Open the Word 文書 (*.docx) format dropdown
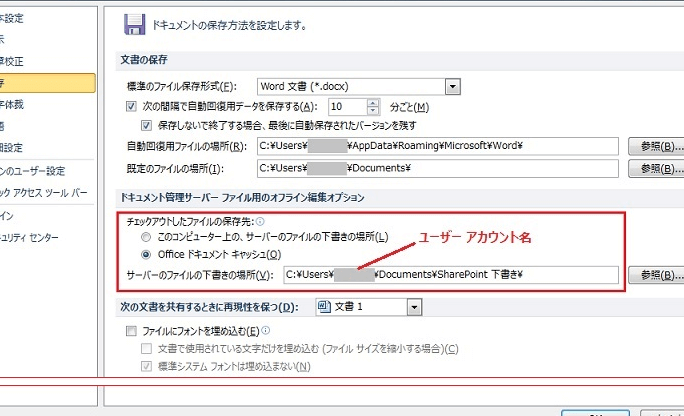Viewport: 684px width, 416px height. (x=452, y=87)
